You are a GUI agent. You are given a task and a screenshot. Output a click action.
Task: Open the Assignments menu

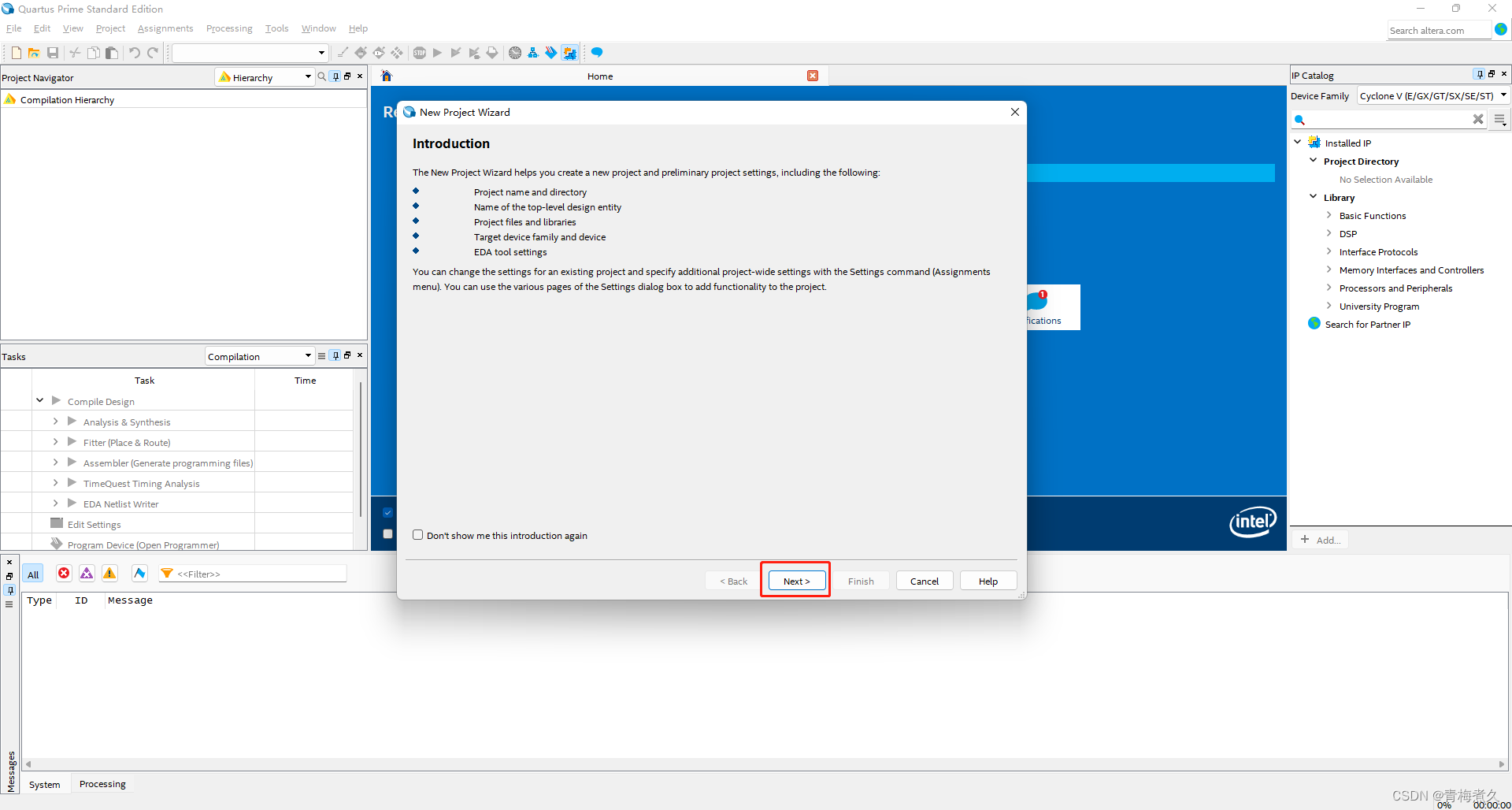(x=165, y=28)
